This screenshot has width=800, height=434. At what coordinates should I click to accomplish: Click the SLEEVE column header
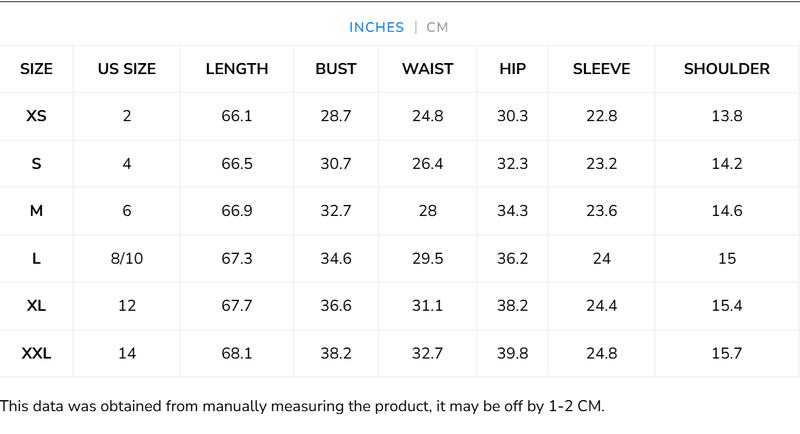point(601,69)
